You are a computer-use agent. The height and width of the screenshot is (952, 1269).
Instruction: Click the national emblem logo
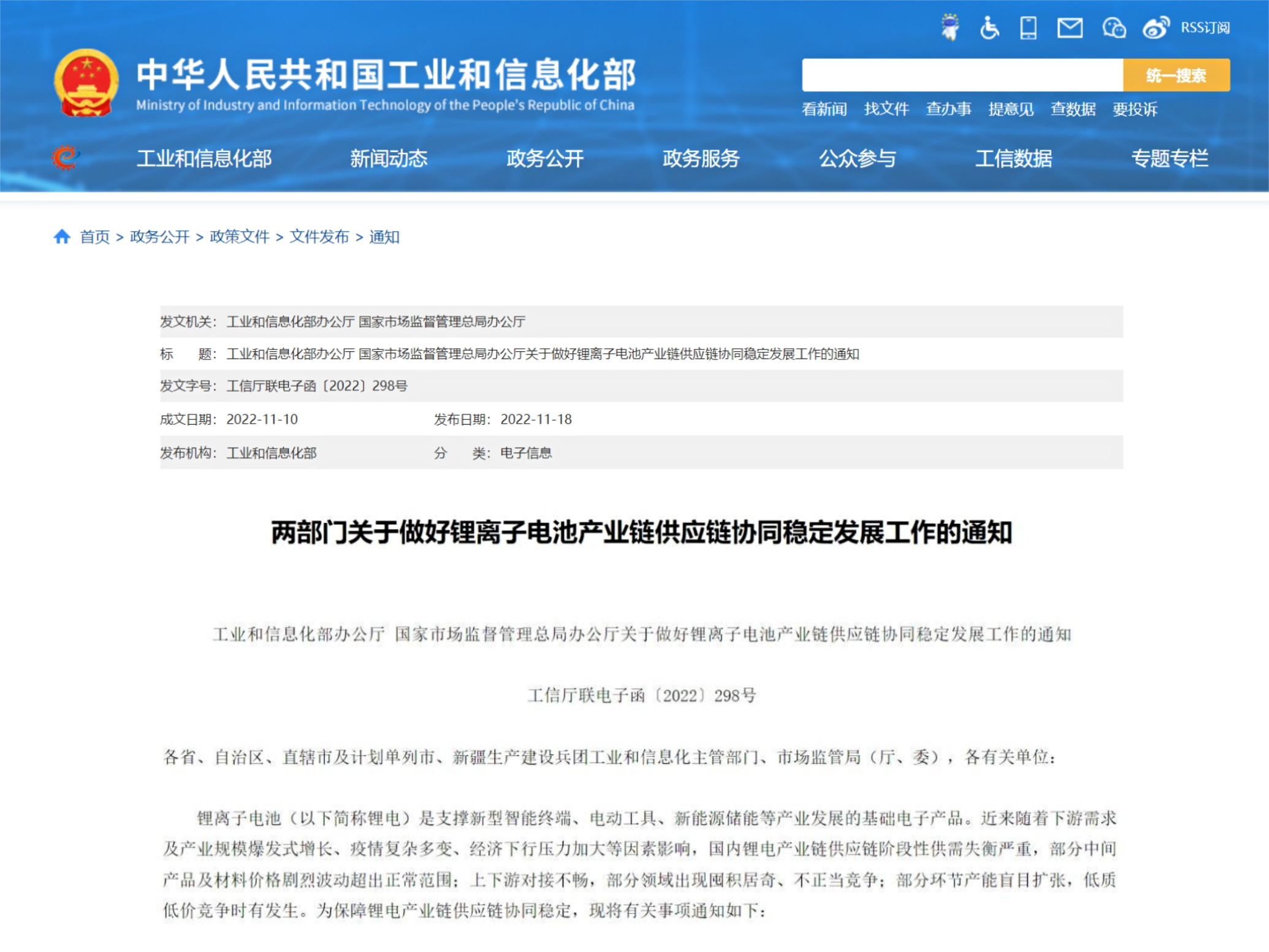pyautogui.click(x=86, y=83)
